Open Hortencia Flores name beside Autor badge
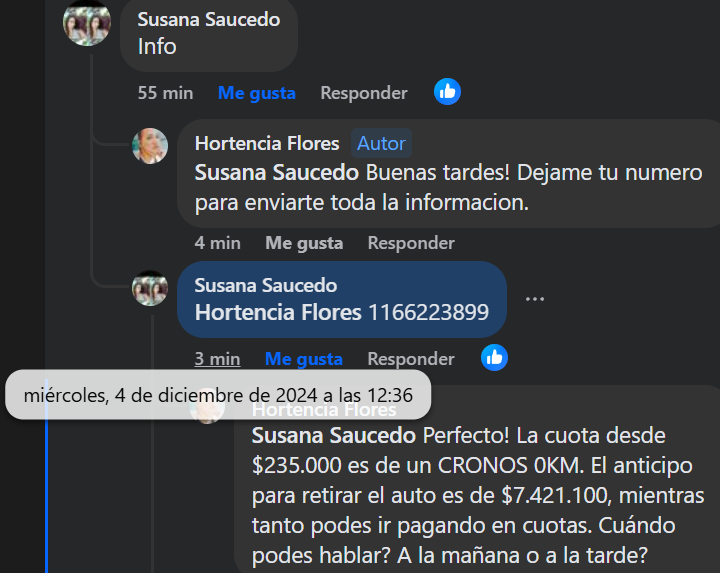 267,144
